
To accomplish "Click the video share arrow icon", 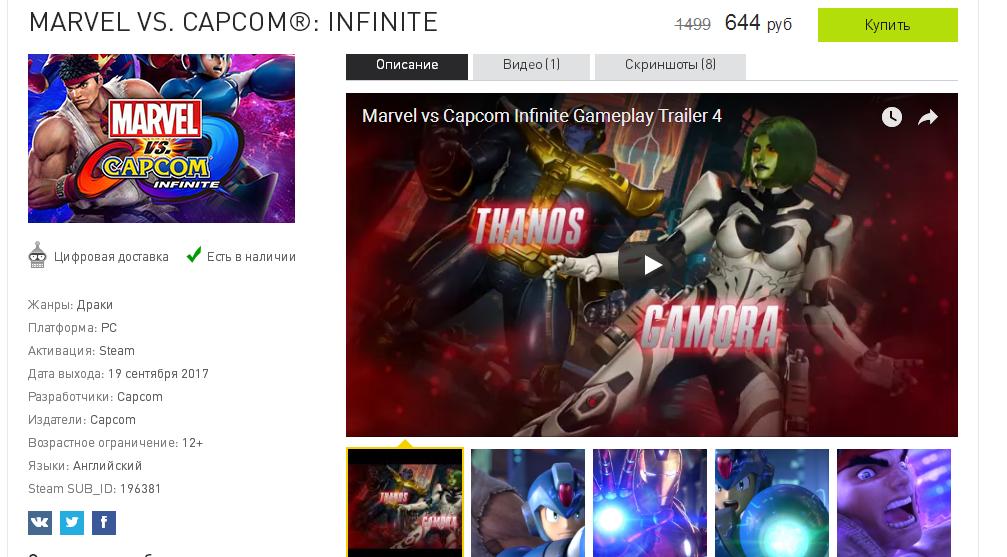I will click(x=928, y=117).
